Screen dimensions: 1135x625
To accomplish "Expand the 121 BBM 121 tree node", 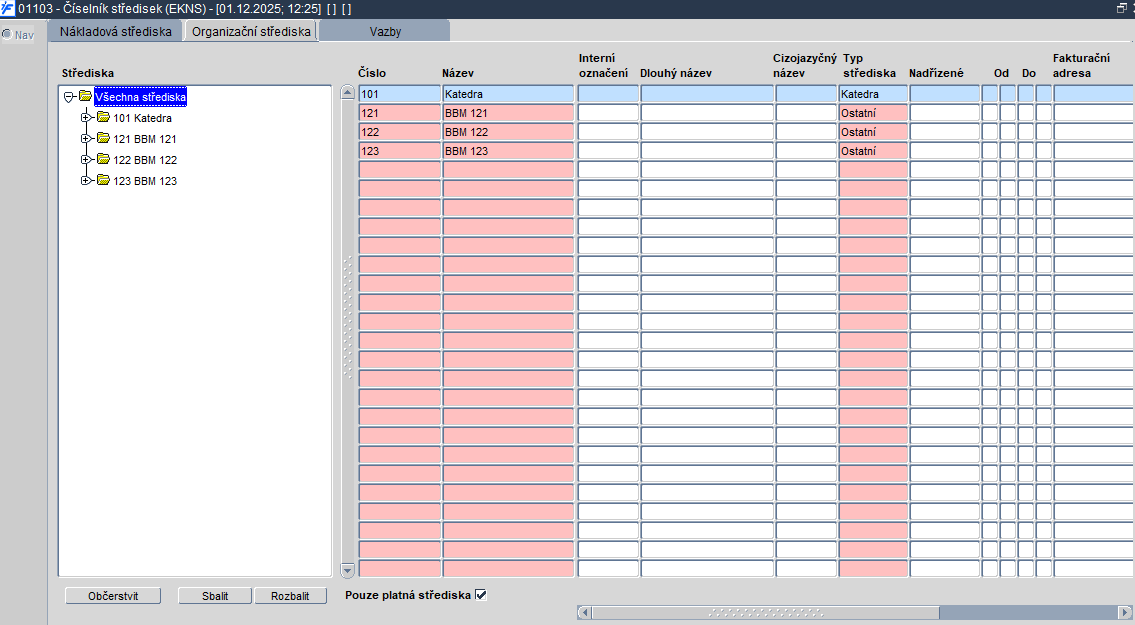I will coord(86,138).
